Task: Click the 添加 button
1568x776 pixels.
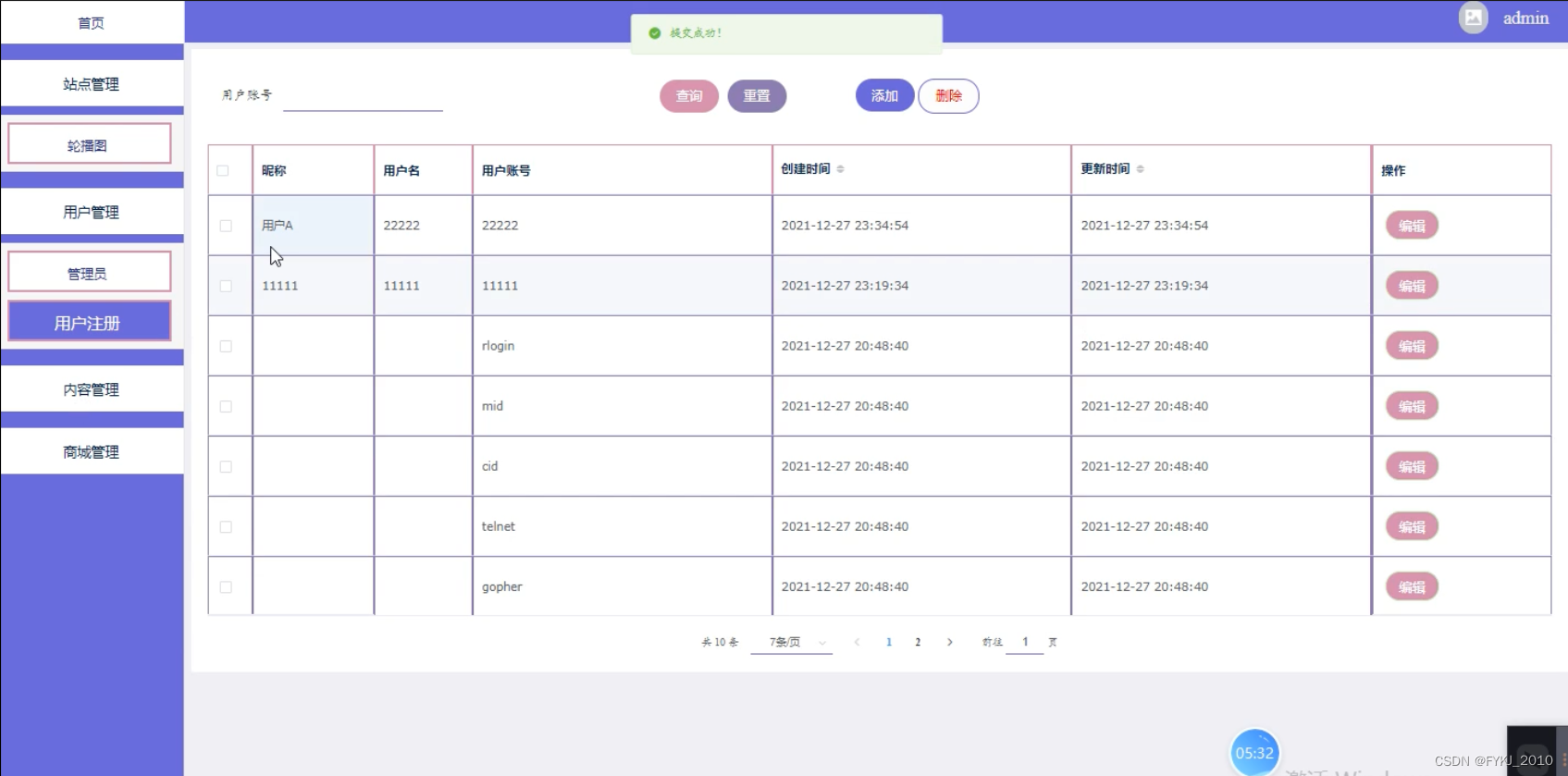Action: tap(884, 95)
